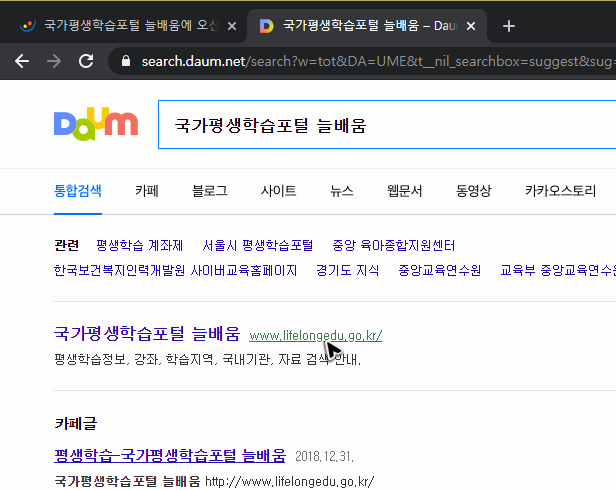The image size is (616, 490).
Task: Close the Daum search results tab
Action: tap(471, 26)
